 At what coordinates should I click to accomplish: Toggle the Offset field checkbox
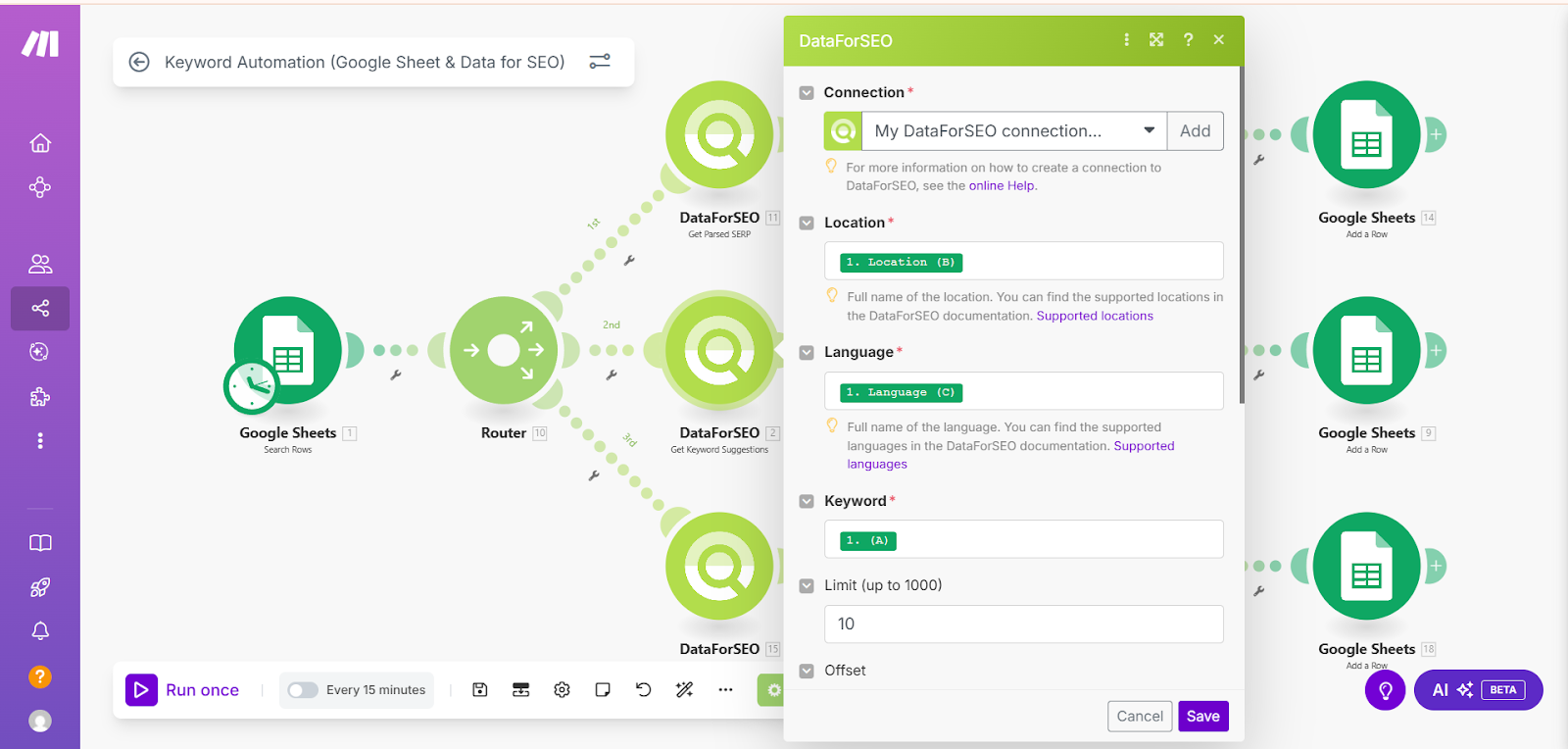pos(807,672)
